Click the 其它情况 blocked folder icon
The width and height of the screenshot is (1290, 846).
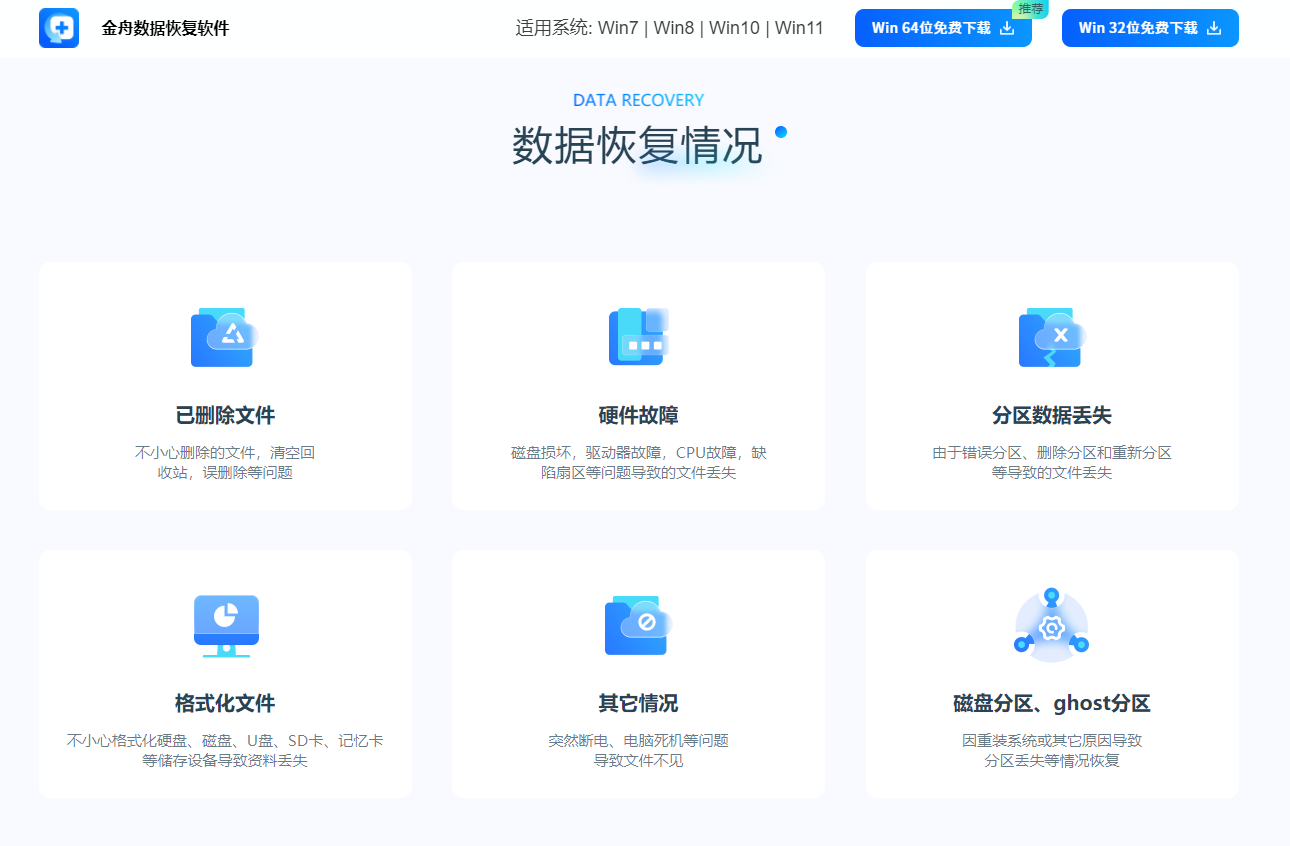[x=638, y=626]
